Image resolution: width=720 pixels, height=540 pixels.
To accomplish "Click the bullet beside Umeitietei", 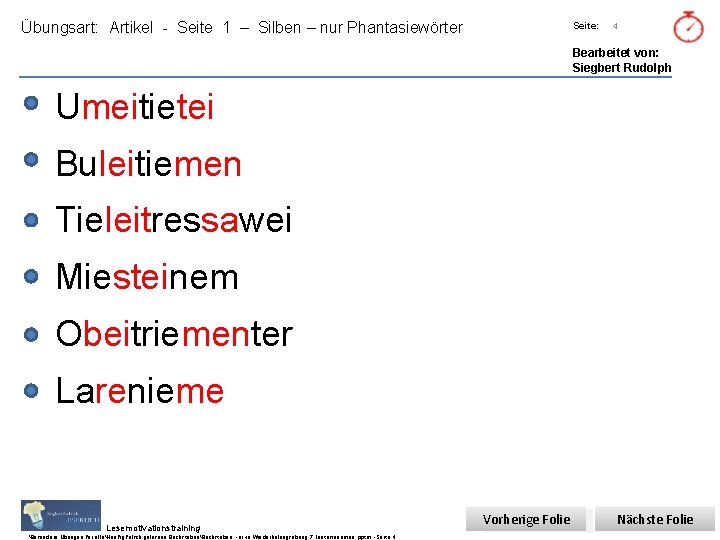I will click(x=31, y=103).
